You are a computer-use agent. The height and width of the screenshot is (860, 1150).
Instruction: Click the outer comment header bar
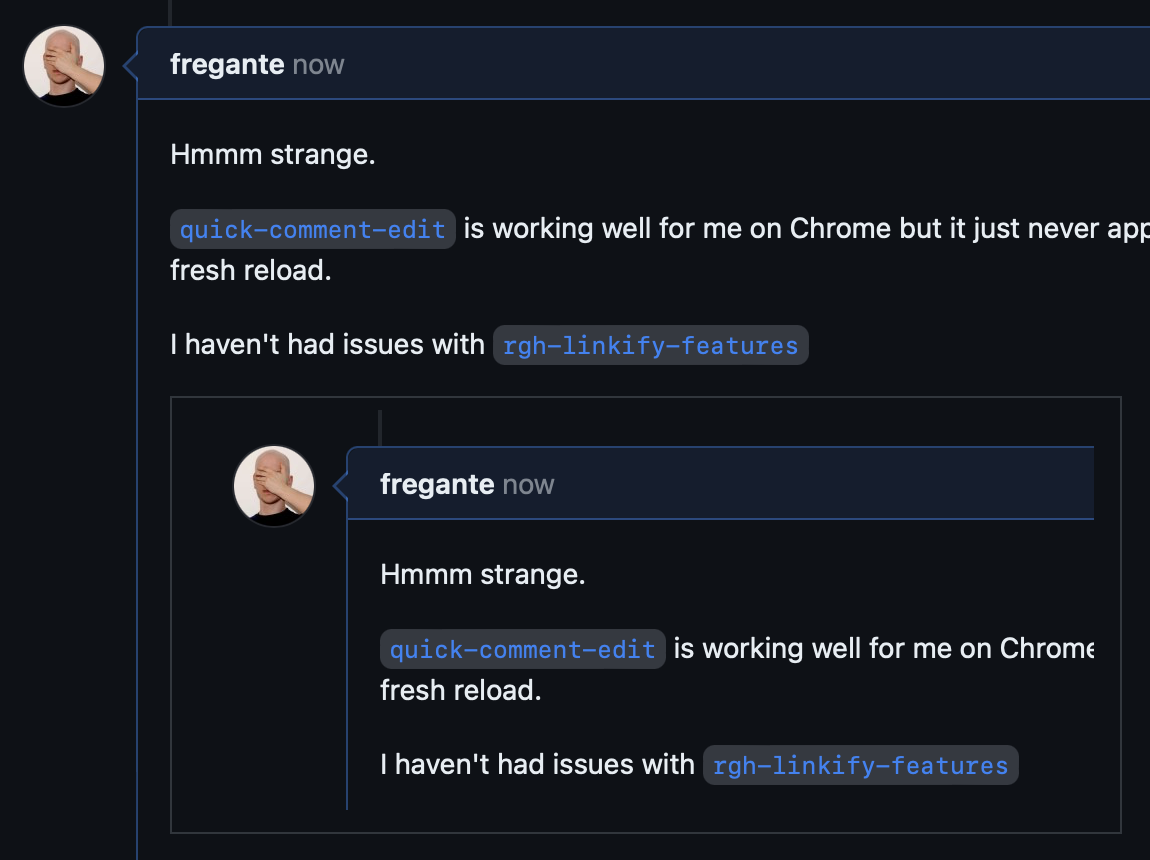[x=700, y=63]
